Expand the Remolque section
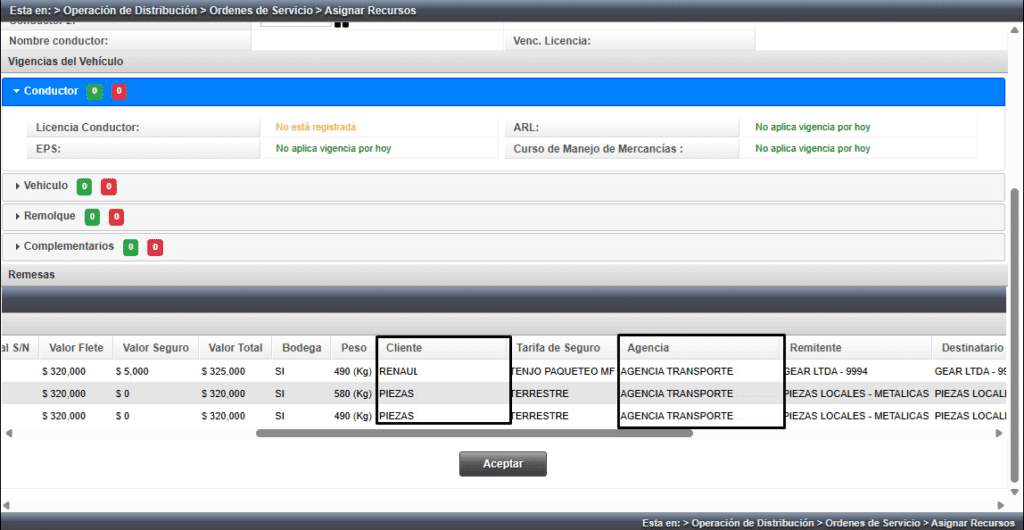The width and height of the screenshot is (1024, 530). [x=49, y=216]
